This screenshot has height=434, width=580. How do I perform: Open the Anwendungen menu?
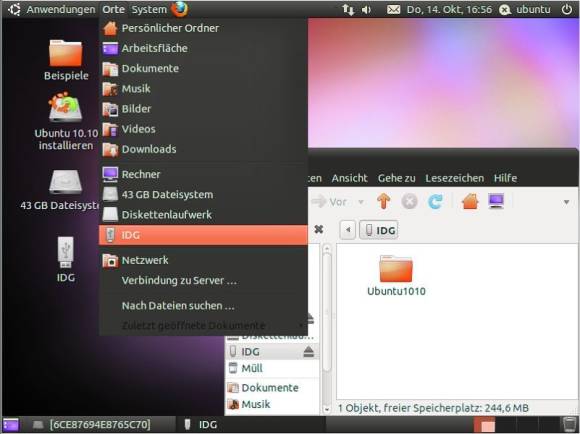[x=61, y=9]
